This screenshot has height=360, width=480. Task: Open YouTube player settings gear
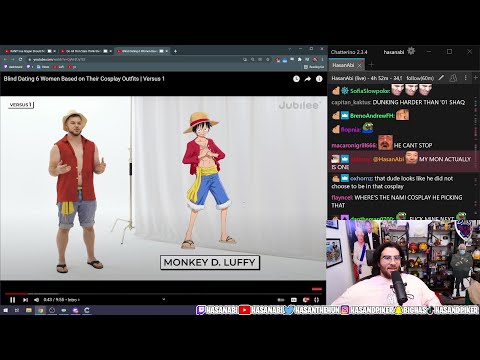tap(306, 300)
